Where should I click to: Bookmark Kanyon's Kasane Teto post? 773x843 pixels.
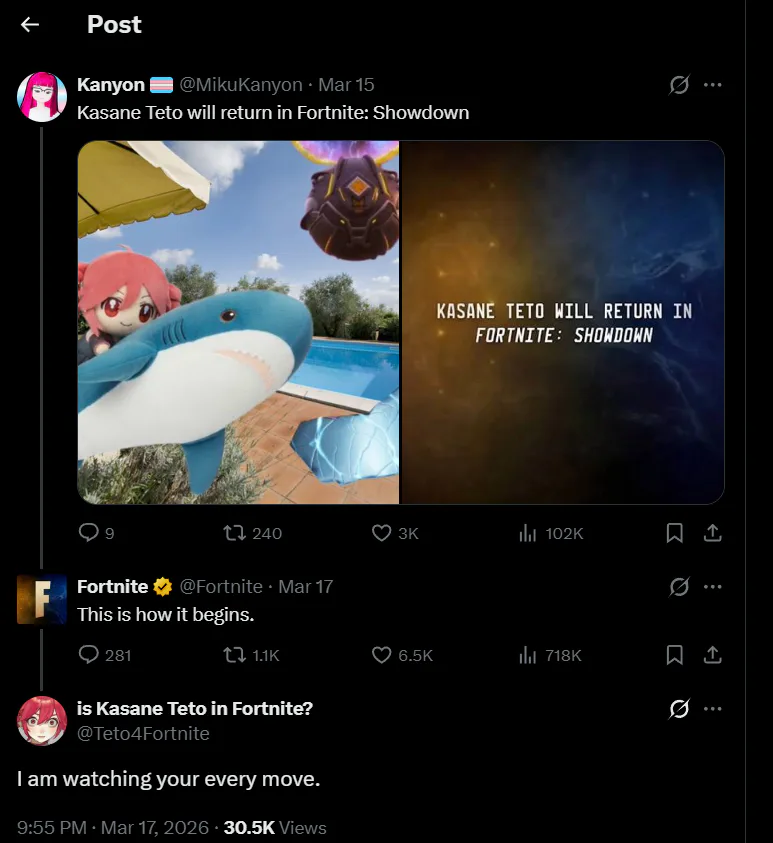[675, 533]
